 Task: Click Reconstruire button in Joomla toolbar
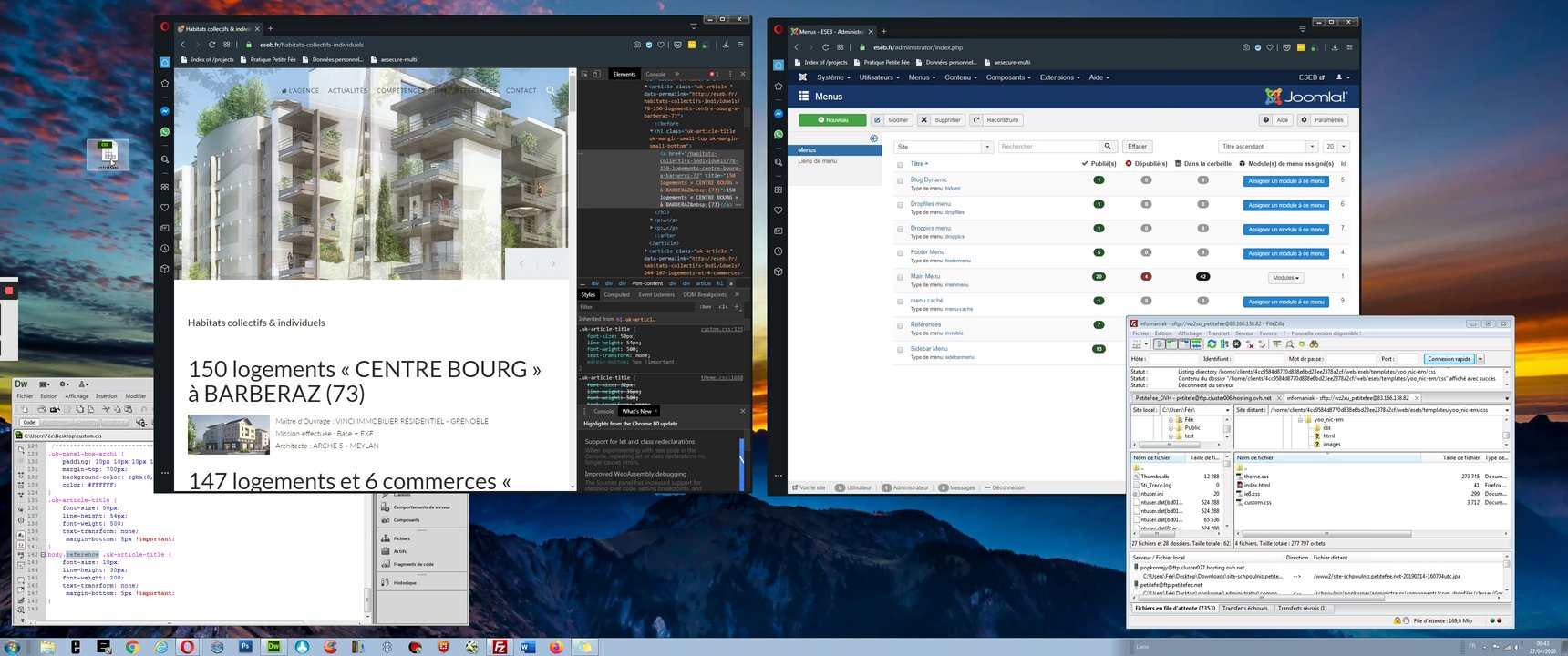[x=995, y=120]
